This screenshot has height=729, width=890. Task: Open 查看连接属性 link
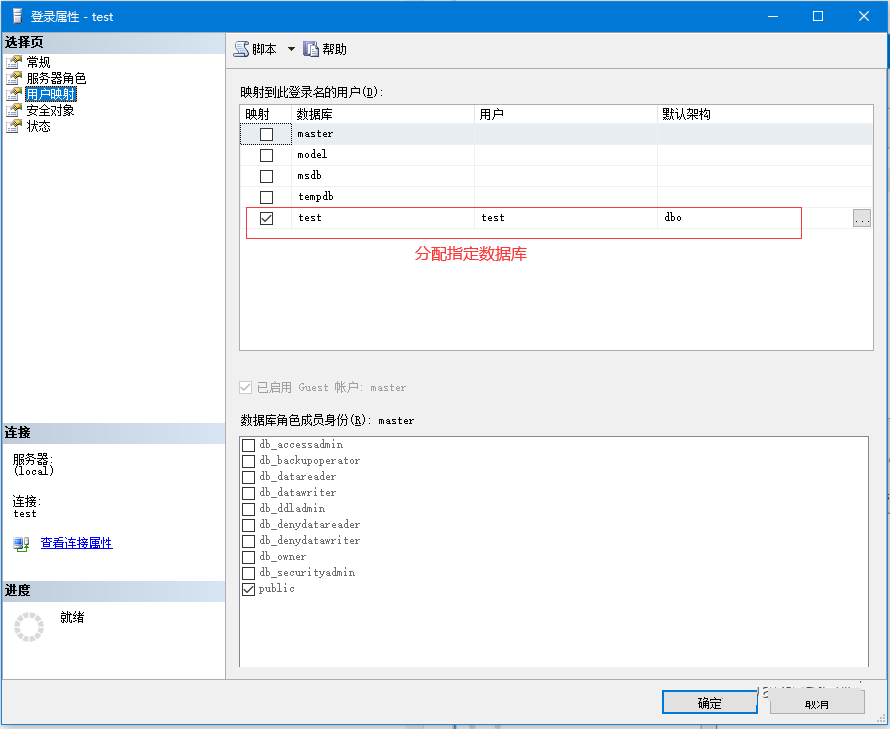(76, 543)
